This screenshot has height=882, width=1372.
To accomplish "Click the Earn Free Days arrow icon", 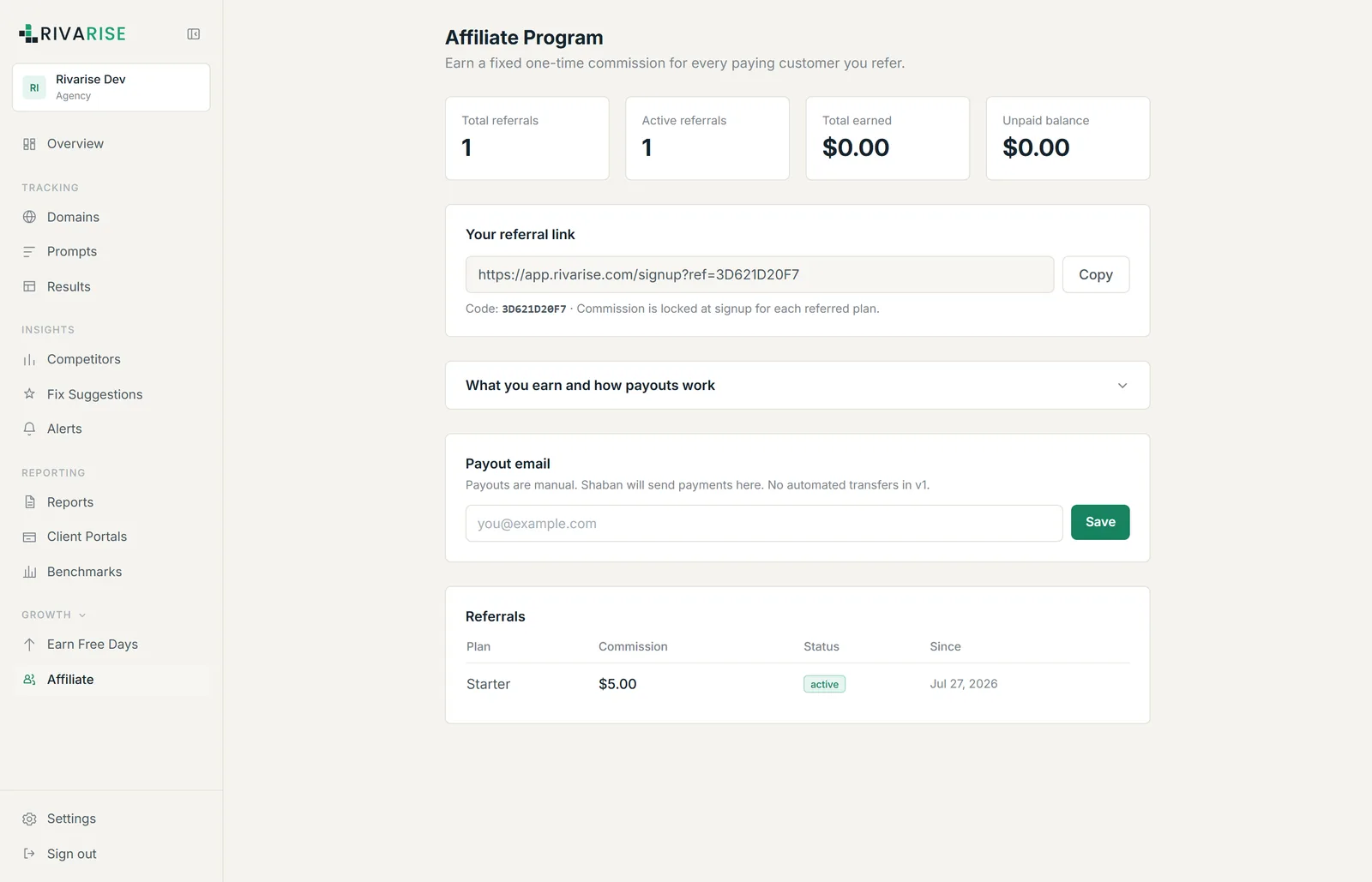I will pyautogui.click(x=29, y=645).
